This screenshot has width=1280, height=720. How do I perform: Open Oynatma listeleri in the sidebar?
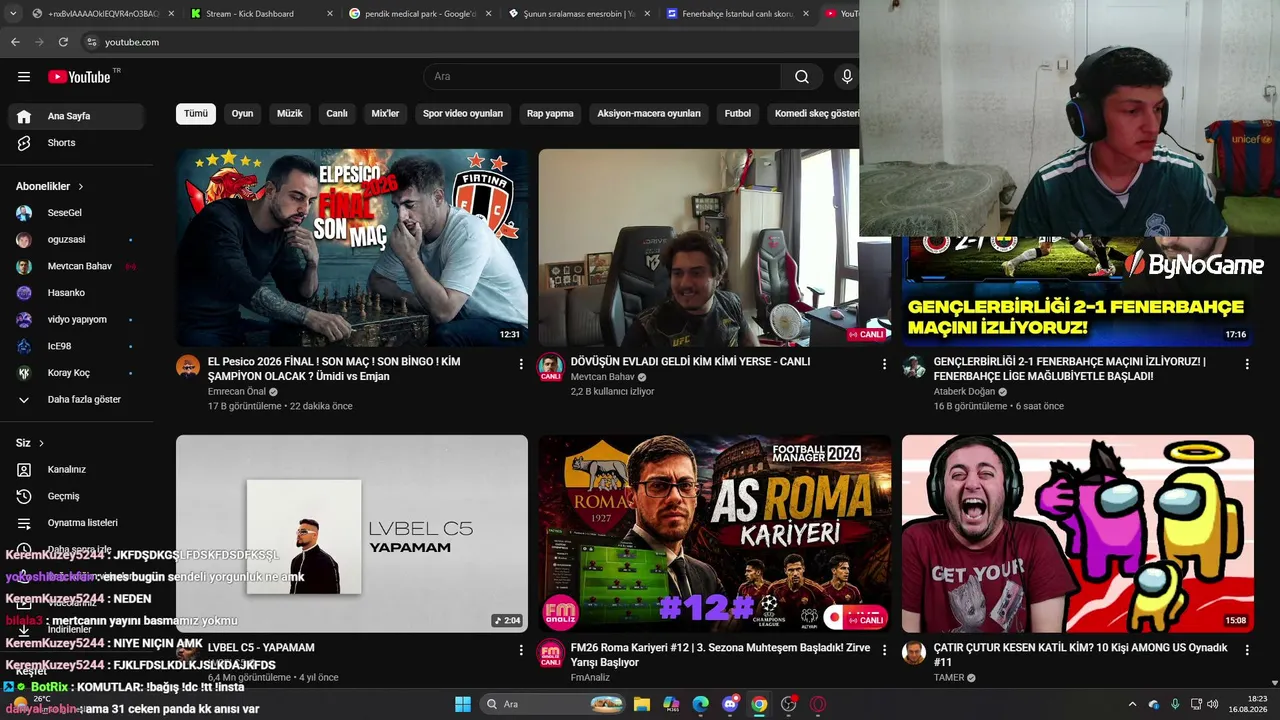76,523
